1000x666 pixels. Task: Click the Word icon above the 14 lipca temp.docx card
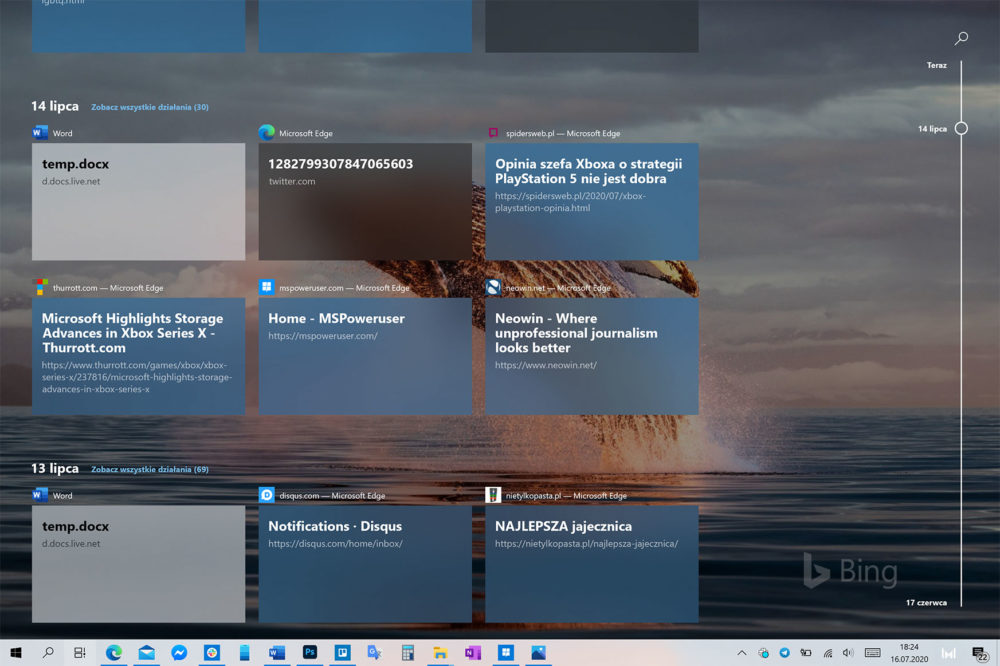[40, 133]
